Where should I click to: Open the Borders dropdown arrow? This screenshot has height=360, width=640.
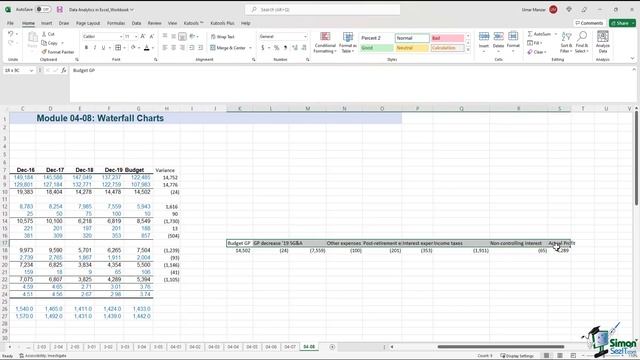tap(124, 48)
